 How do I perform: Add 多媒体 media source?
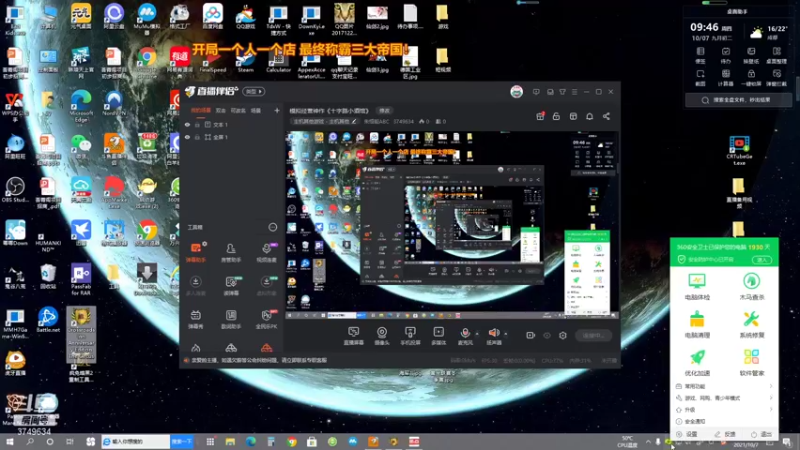pos(438,336)
